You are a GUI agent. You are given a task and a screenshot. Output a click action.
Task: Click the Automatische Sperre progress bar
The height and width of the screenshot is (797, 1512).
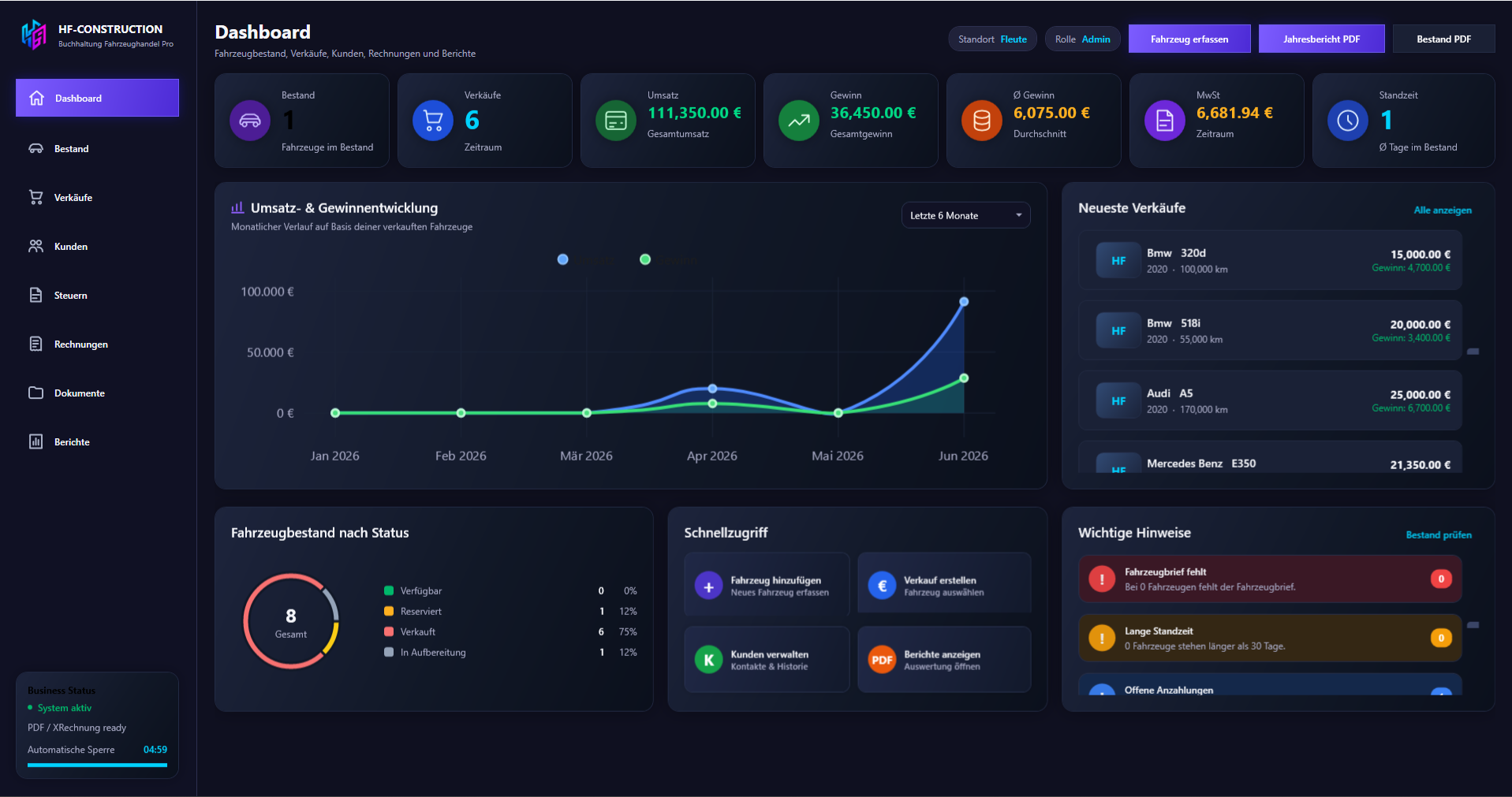click(x=97, y=765)
